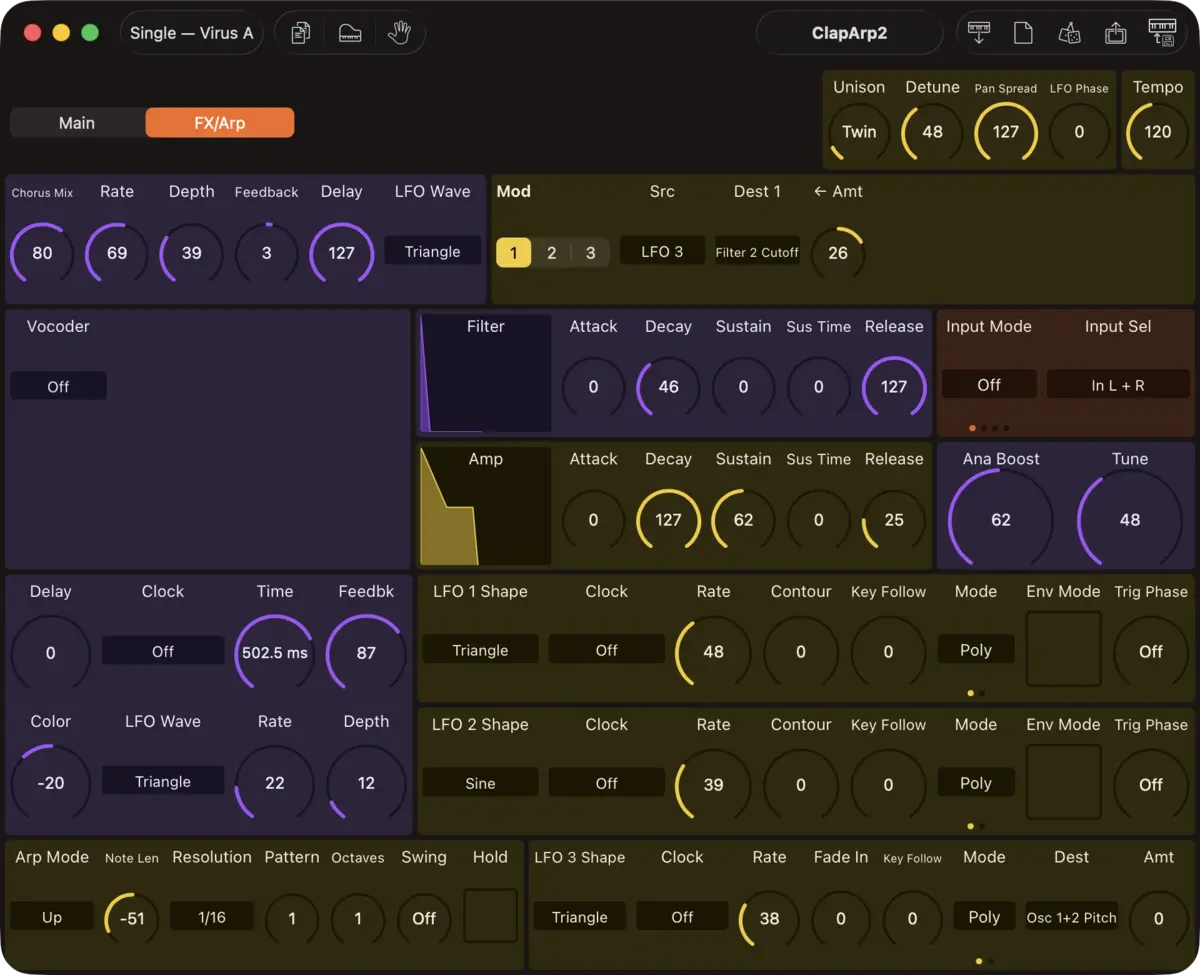Click the keyboard with down arrow icon
The width and height of the screenshot is (1200, 975).
coord(979,33)
